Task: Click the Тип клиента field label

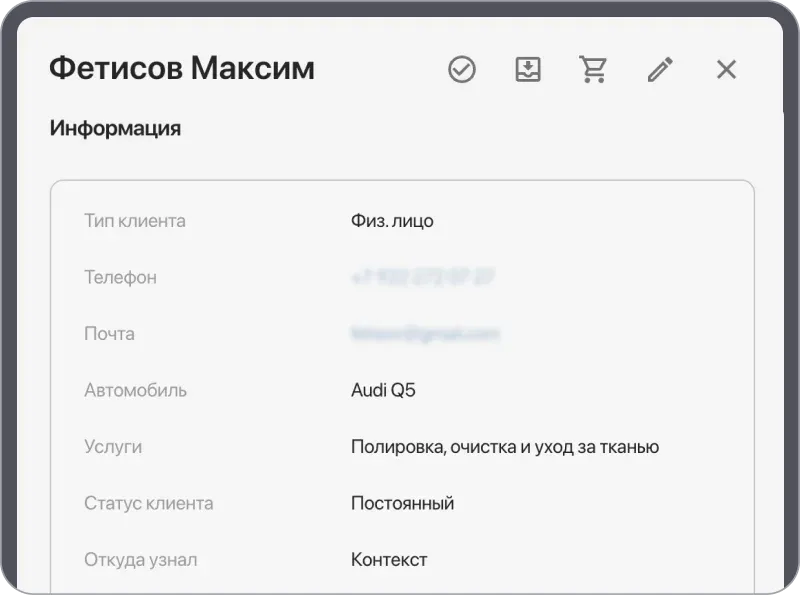Action: pos(134,221)
